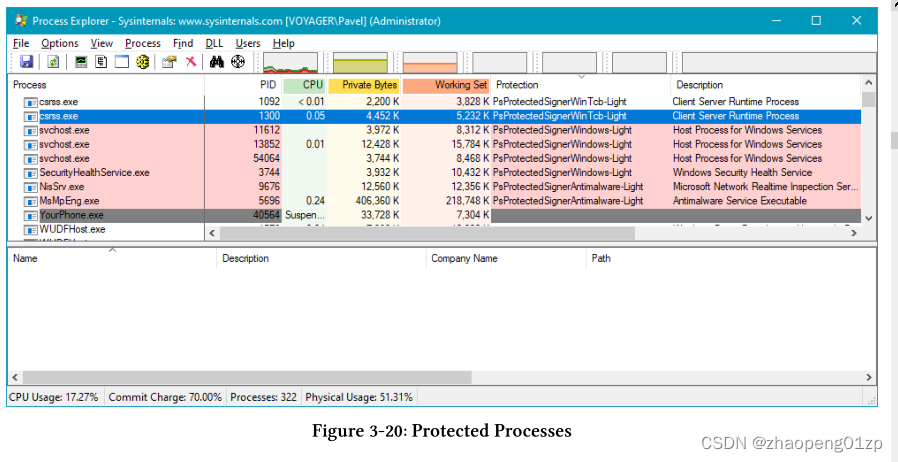The width and height of the screenshot is (898, 462).
Task: Click Antimalware Service Executable description
Action: (740, 201)
